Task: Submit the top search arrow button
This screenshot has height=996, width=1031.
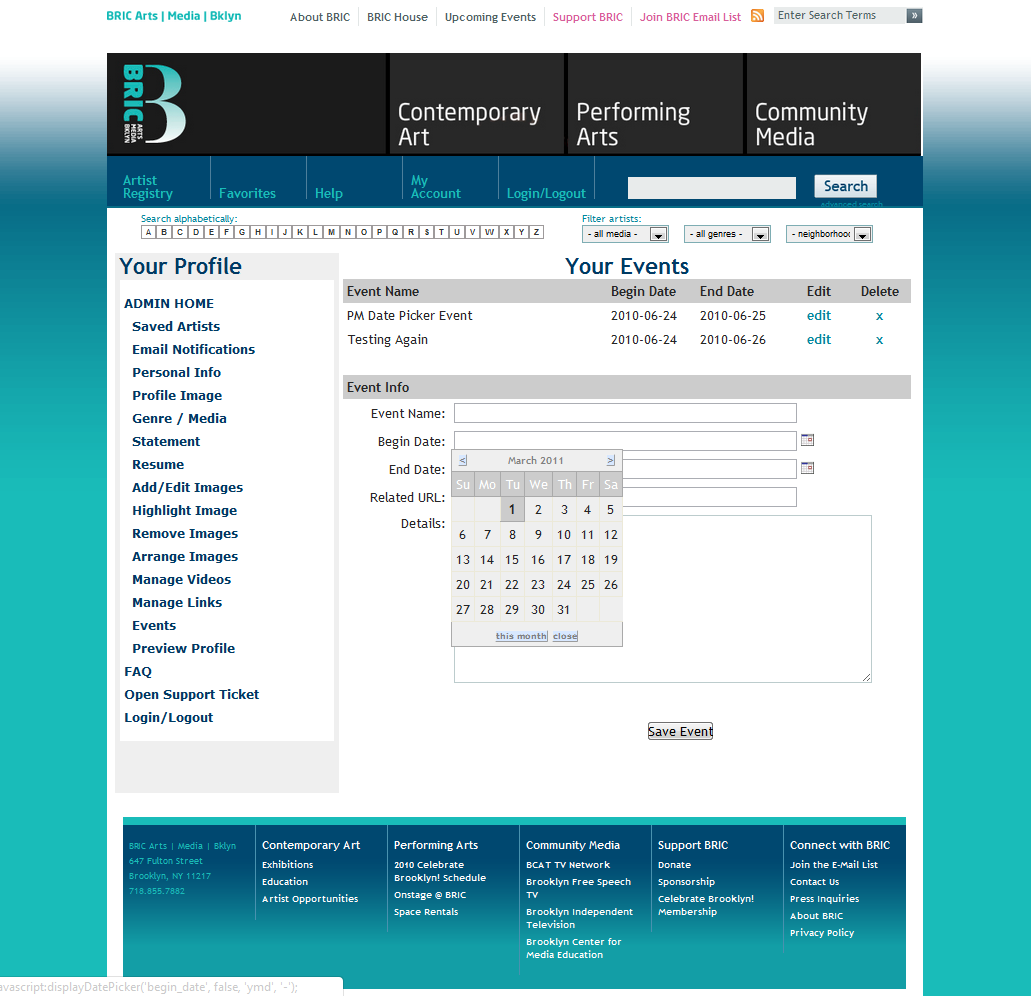Action: coord(914,16)
